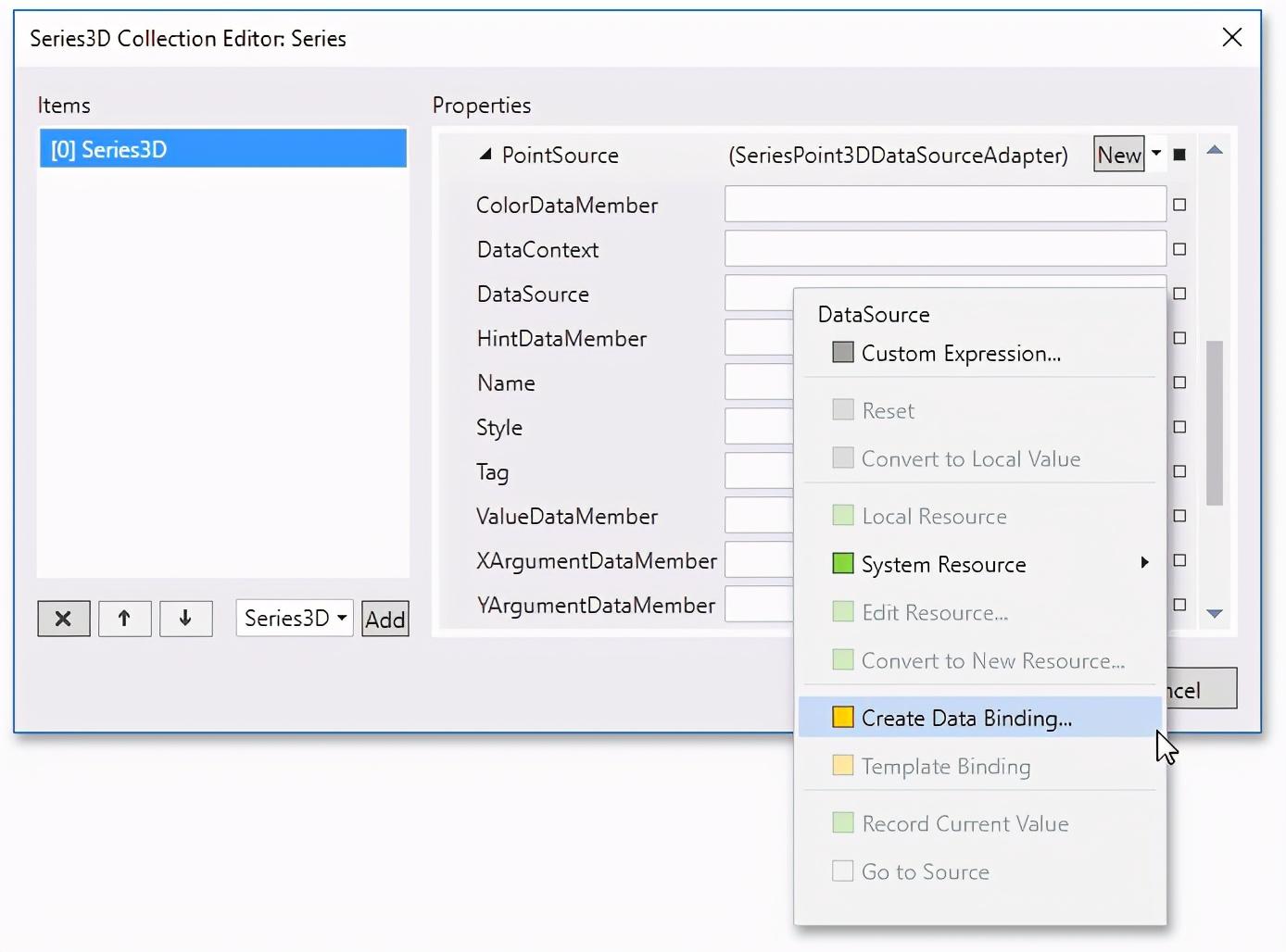Click the DataSource property label
Image resolution: width=1286 pixels, height=952 pixels.
click(x=533, y=294)
